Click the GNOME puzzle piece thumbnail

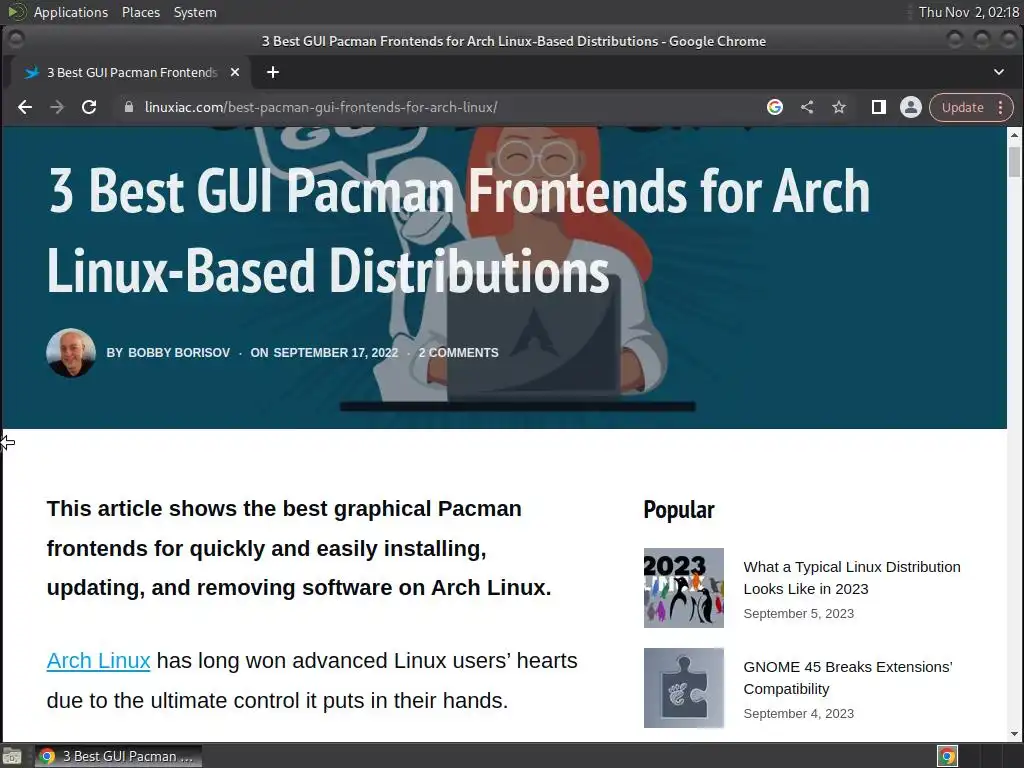pyautogui.click(x=684, y=688)
